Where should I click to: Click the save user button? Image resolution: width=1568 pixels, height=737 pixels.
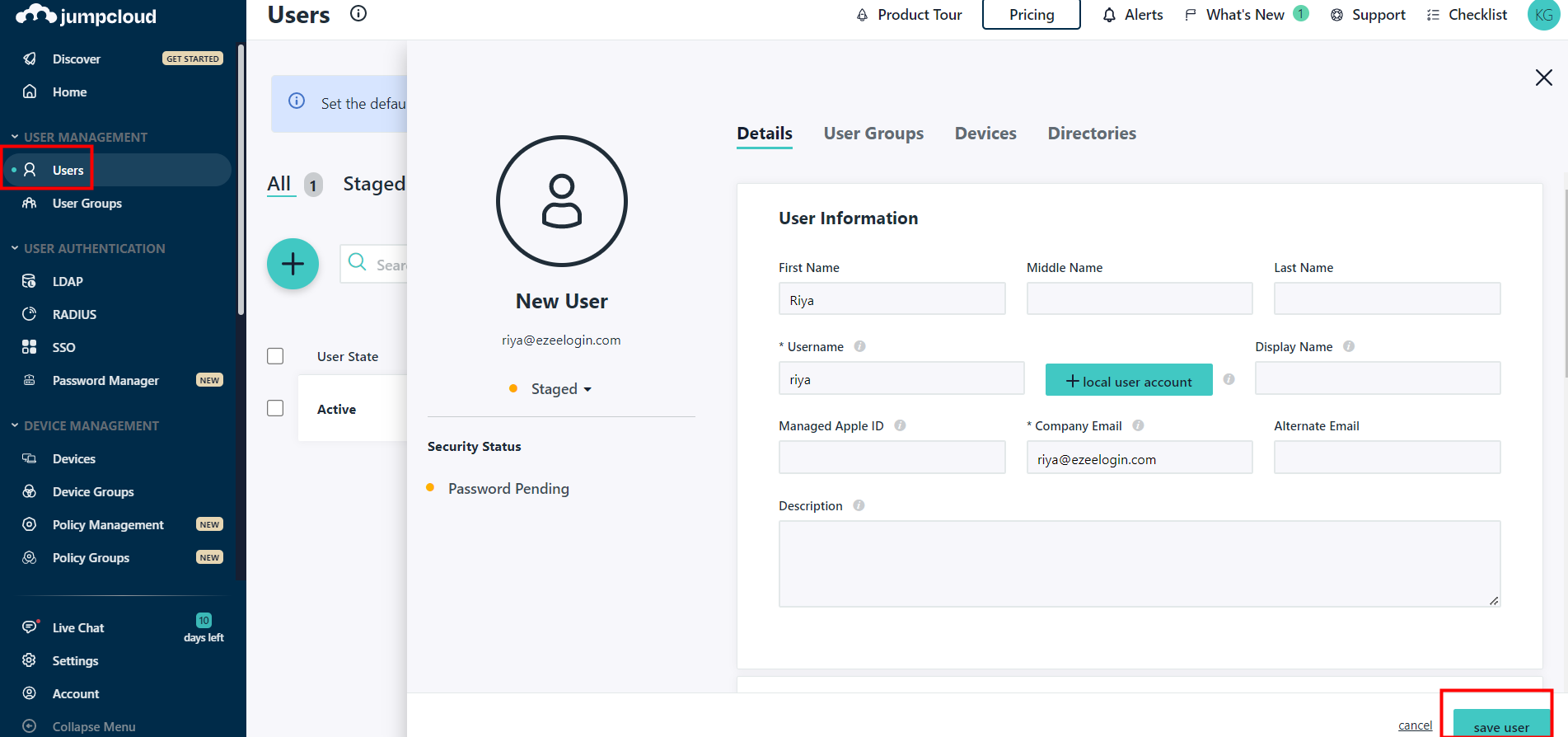coord(1501,724)
